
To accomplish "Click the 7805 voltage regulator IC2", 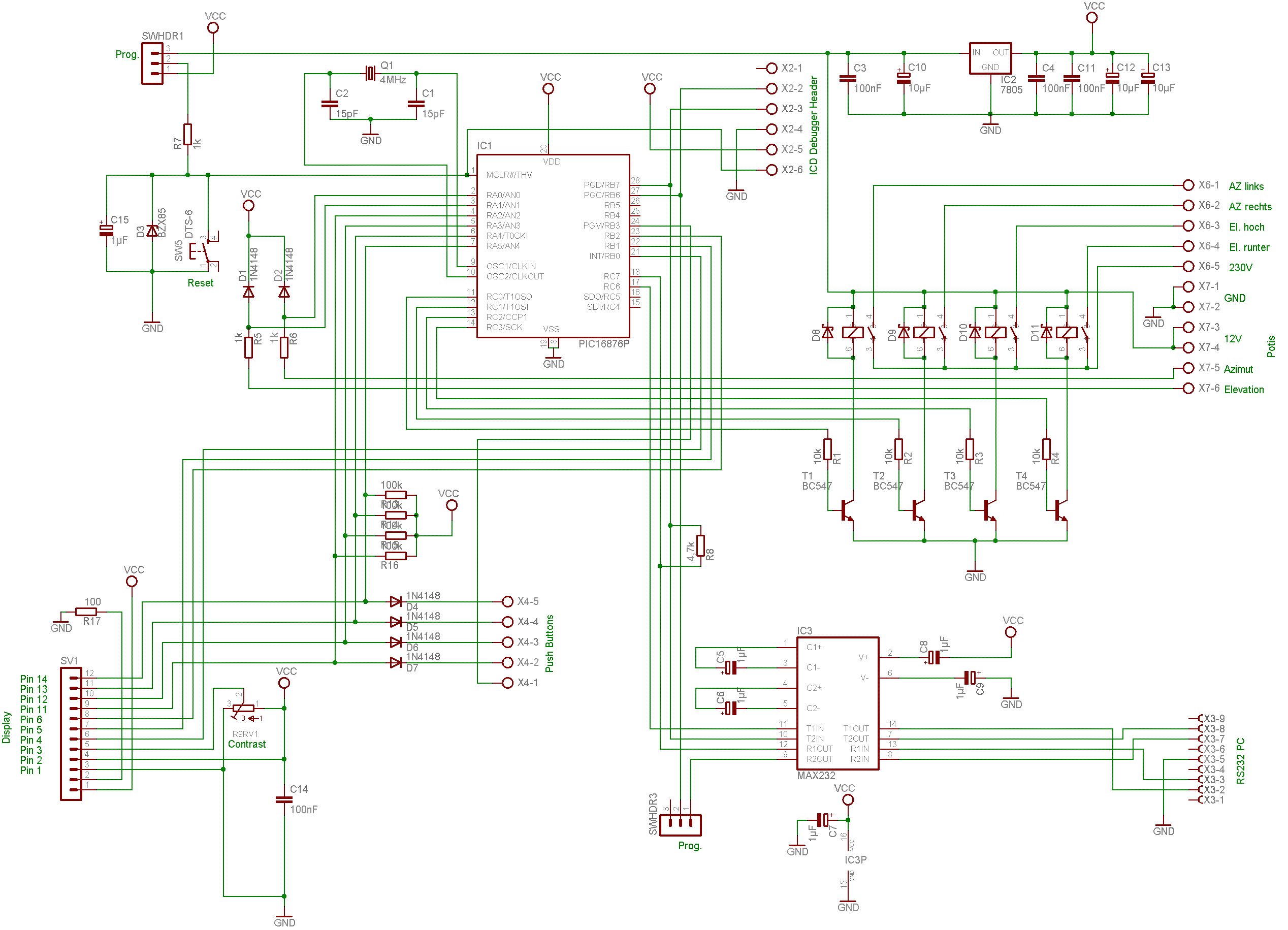I will click(990, 58).
